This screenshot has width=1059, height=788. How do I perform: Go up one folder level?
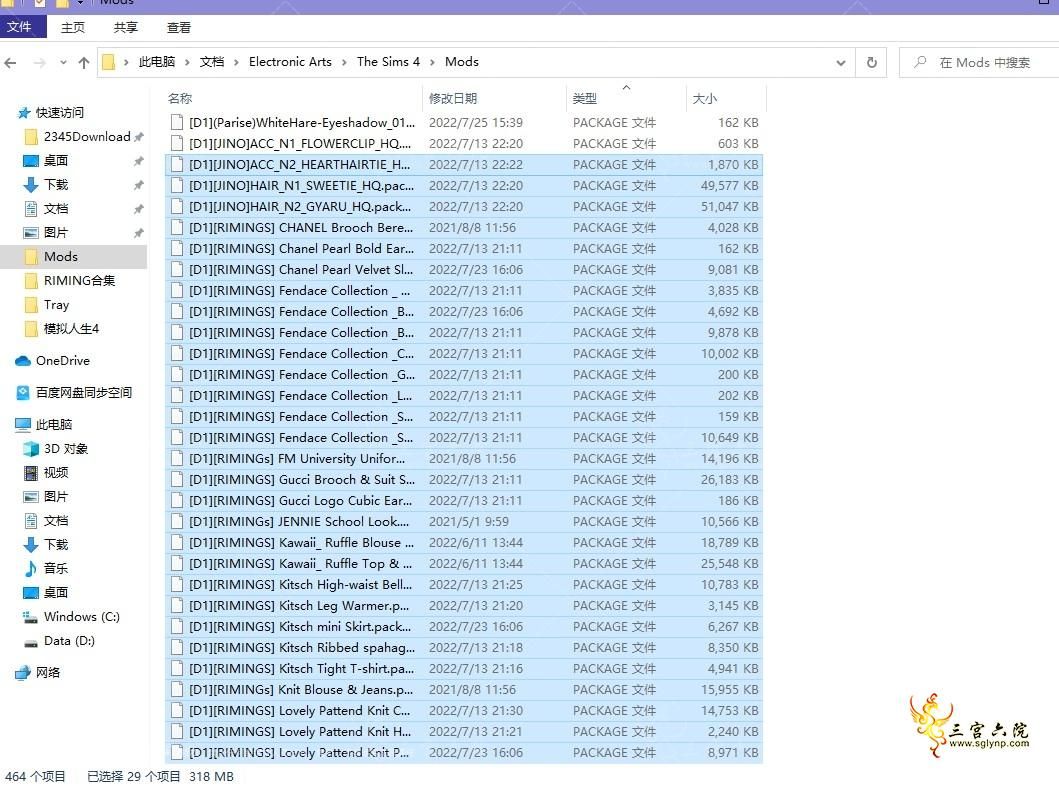click(84, 63)
